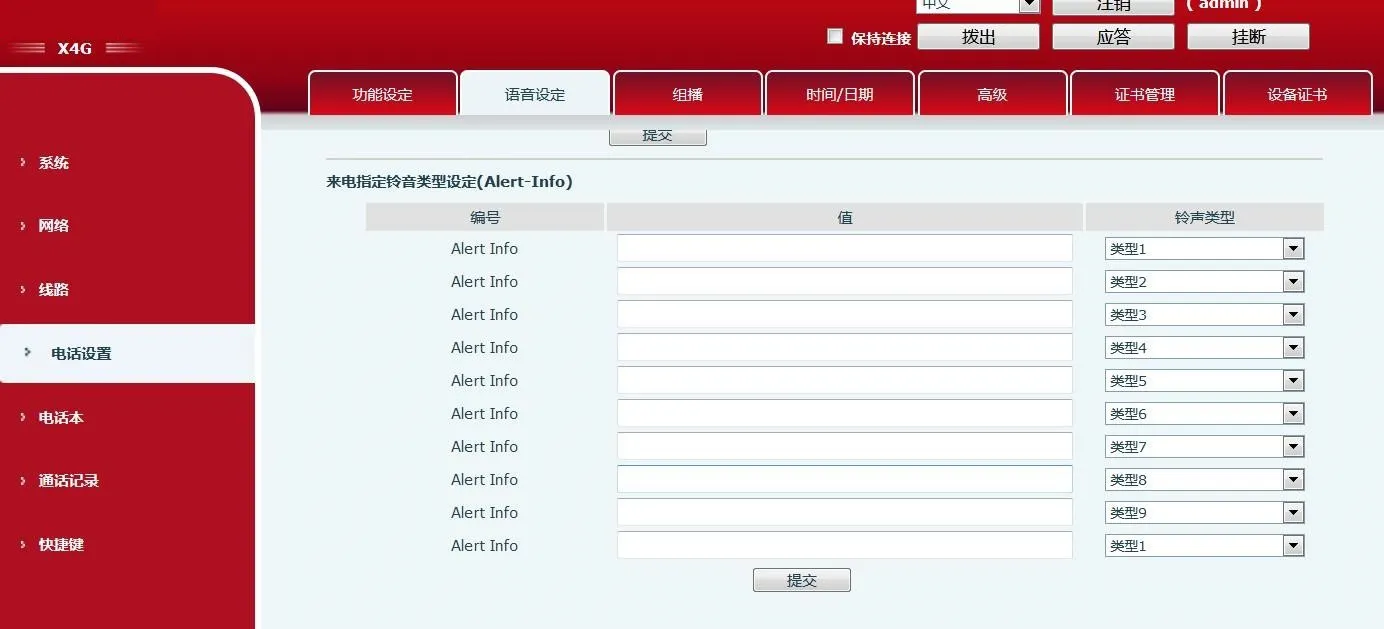Switch to the 时间/日期 tab
Screen dimensions: 1384x629
coord(839,92)
